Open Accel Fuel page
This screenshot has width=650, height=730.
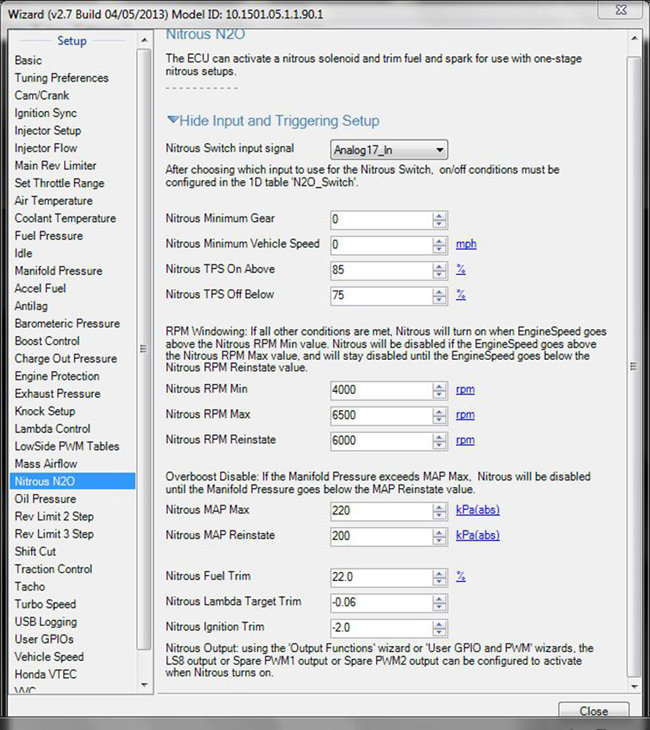(x=40, y=289)
